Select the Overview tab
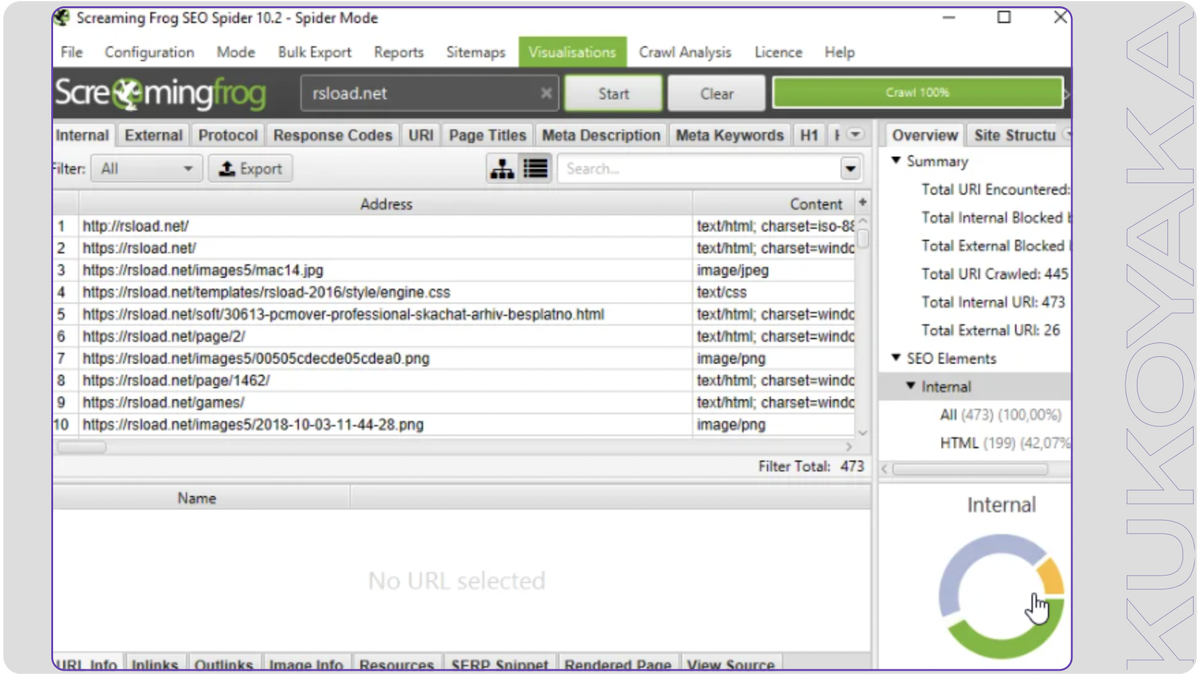Screen dimensions: 1200x675 pyautogui.click(x=925, y=135)
